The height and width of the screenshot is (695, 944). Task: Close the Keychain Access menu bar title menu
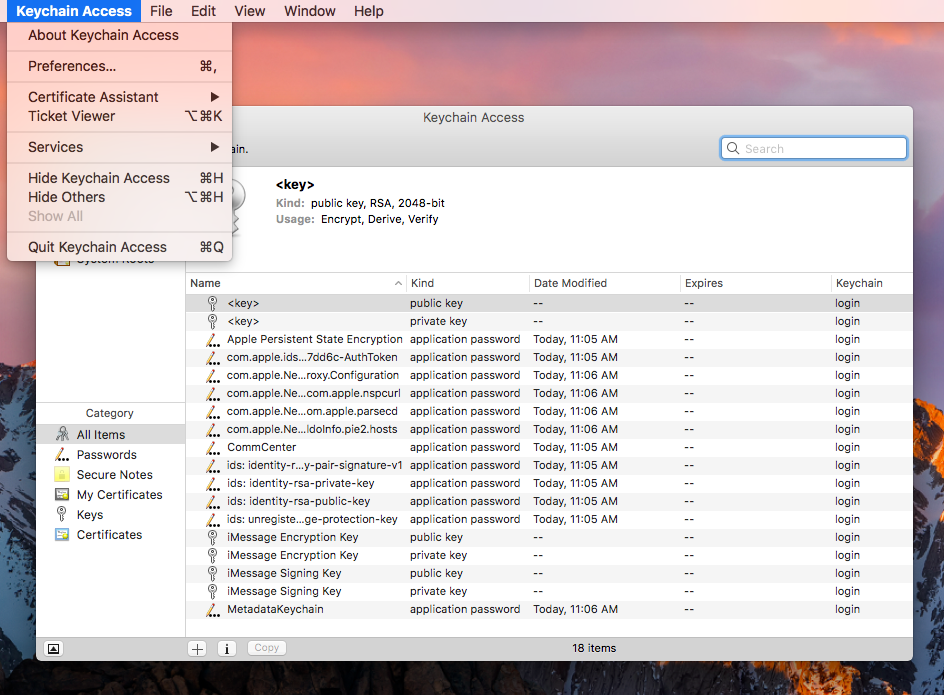pos(74,11)
